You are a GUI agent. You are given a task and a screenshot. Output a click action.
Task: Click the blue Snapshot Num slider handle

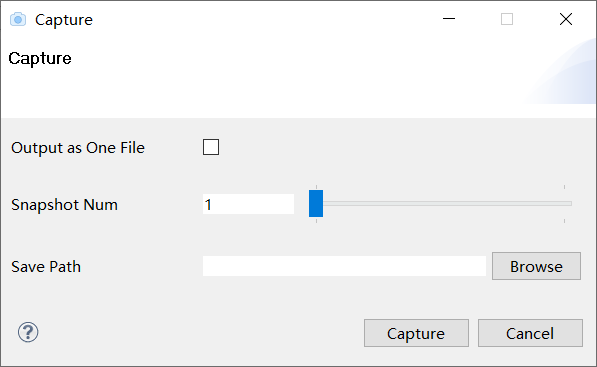[x=316, y=204]
